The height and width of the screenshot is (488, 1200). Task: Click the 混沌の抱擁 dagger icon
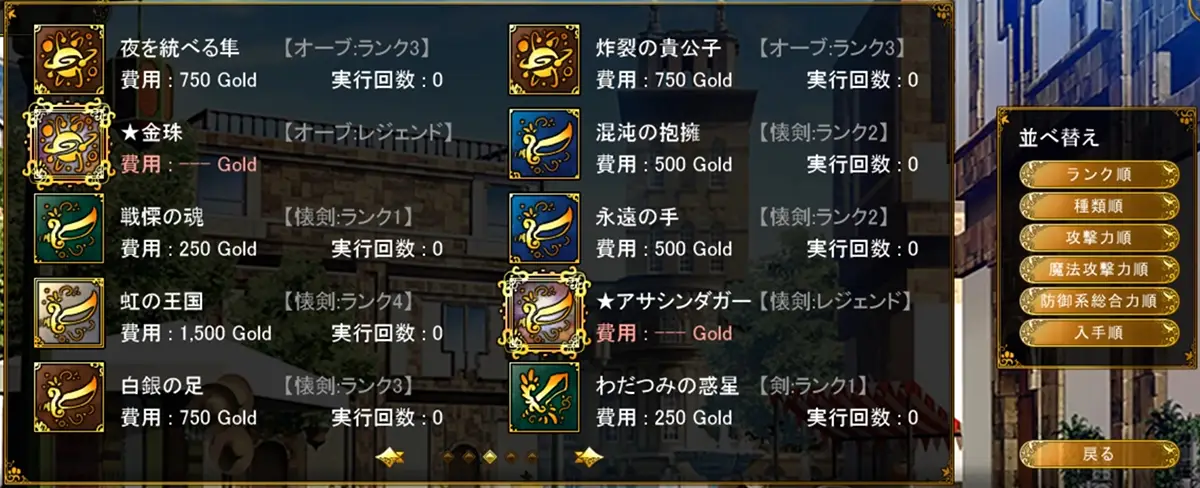[x=544, y=144]
